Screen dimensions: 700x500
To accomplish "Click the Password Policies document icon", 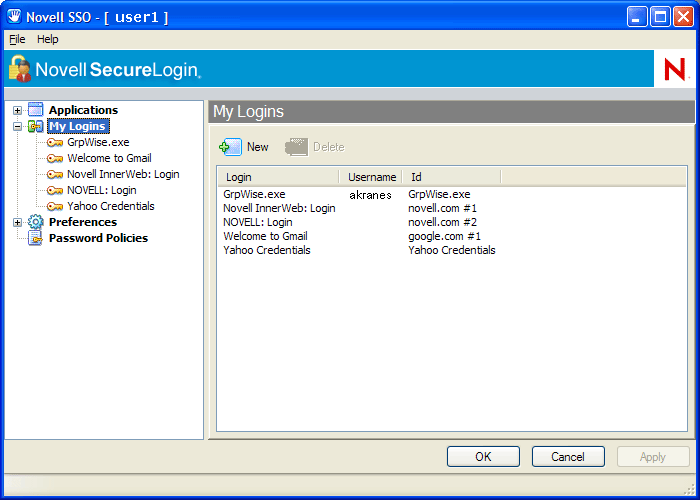I will coord(36,238).
